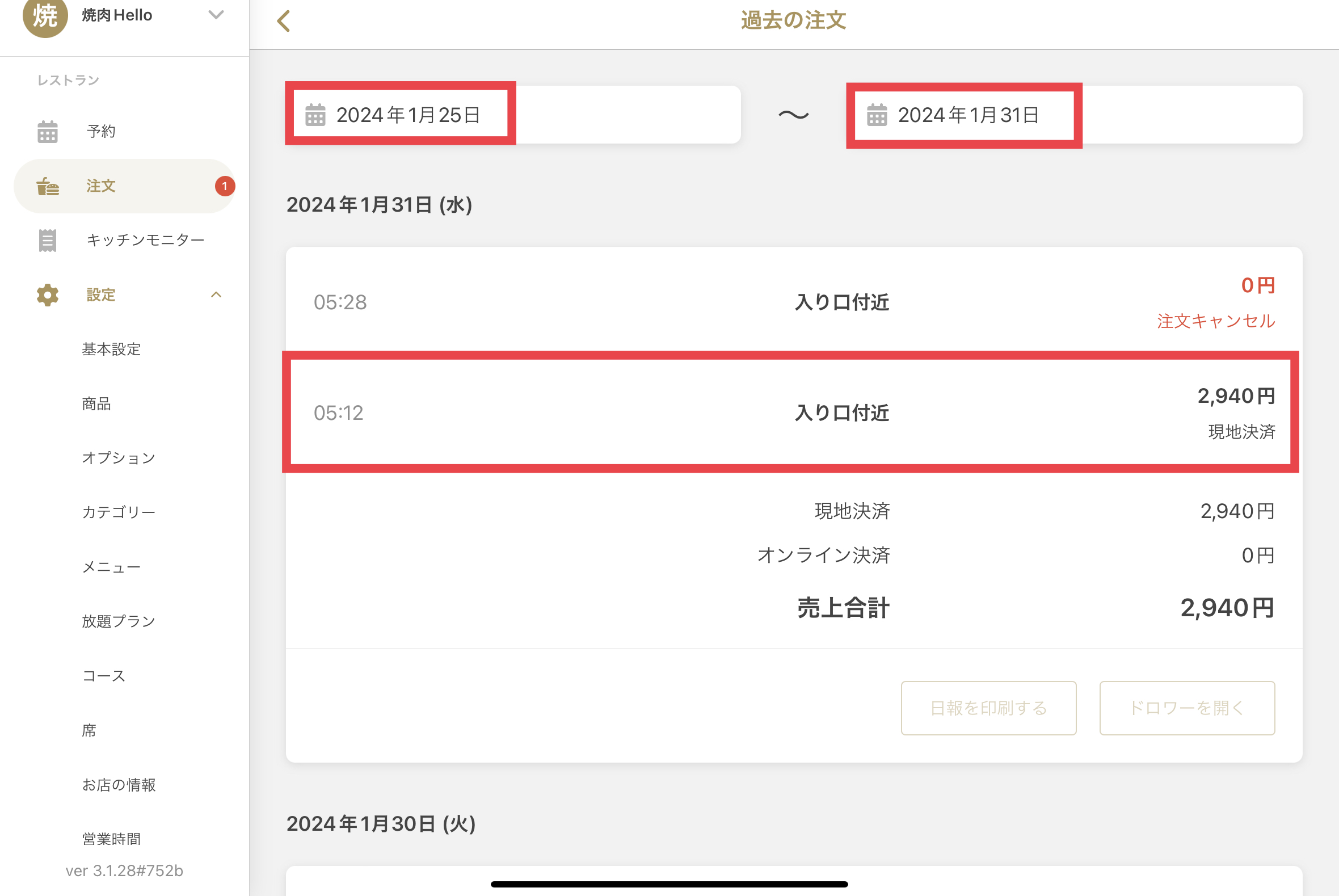Image resolution: width=1339 pixels, height=896 pixels.
Task: Click the ドロワーを開く button
Action: 1188,708
